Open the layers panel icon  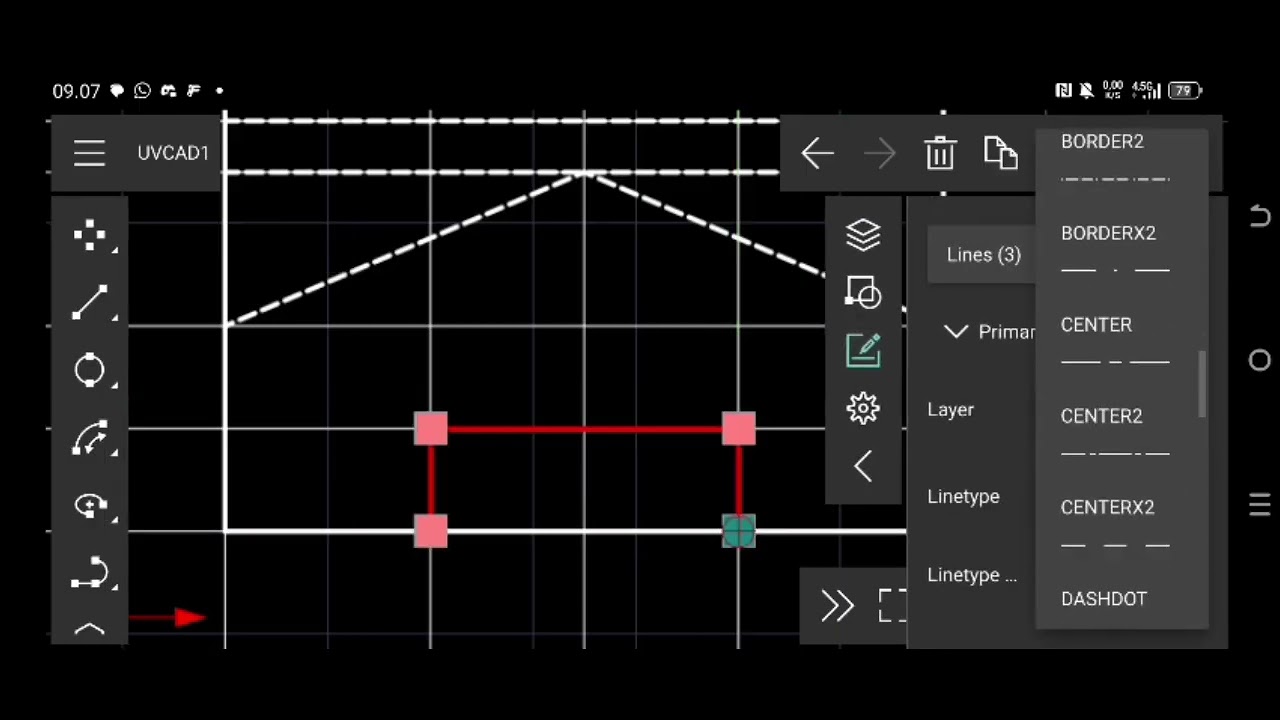(863, 235)
